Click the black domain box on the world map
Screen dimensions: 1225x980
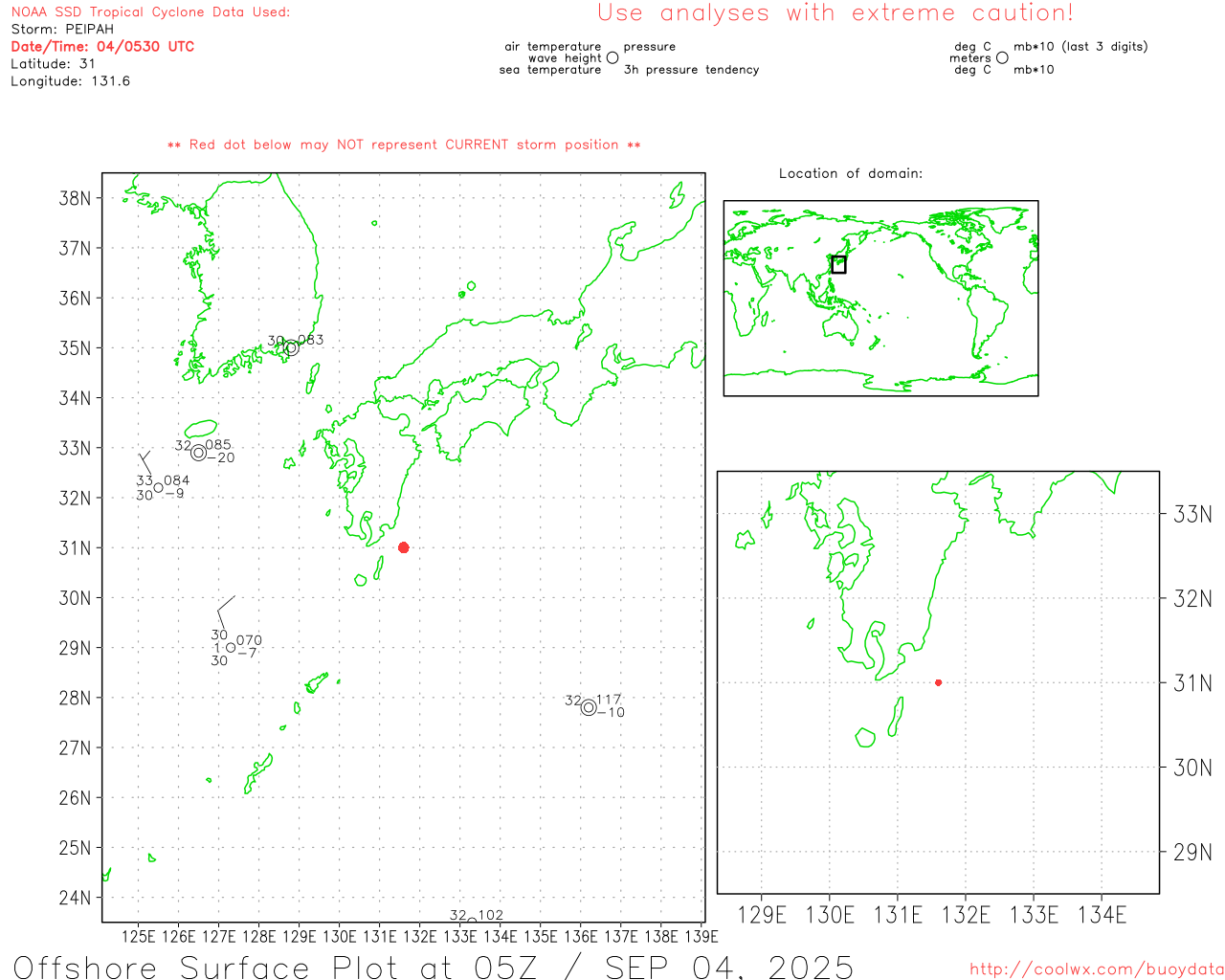pos(838,265)
